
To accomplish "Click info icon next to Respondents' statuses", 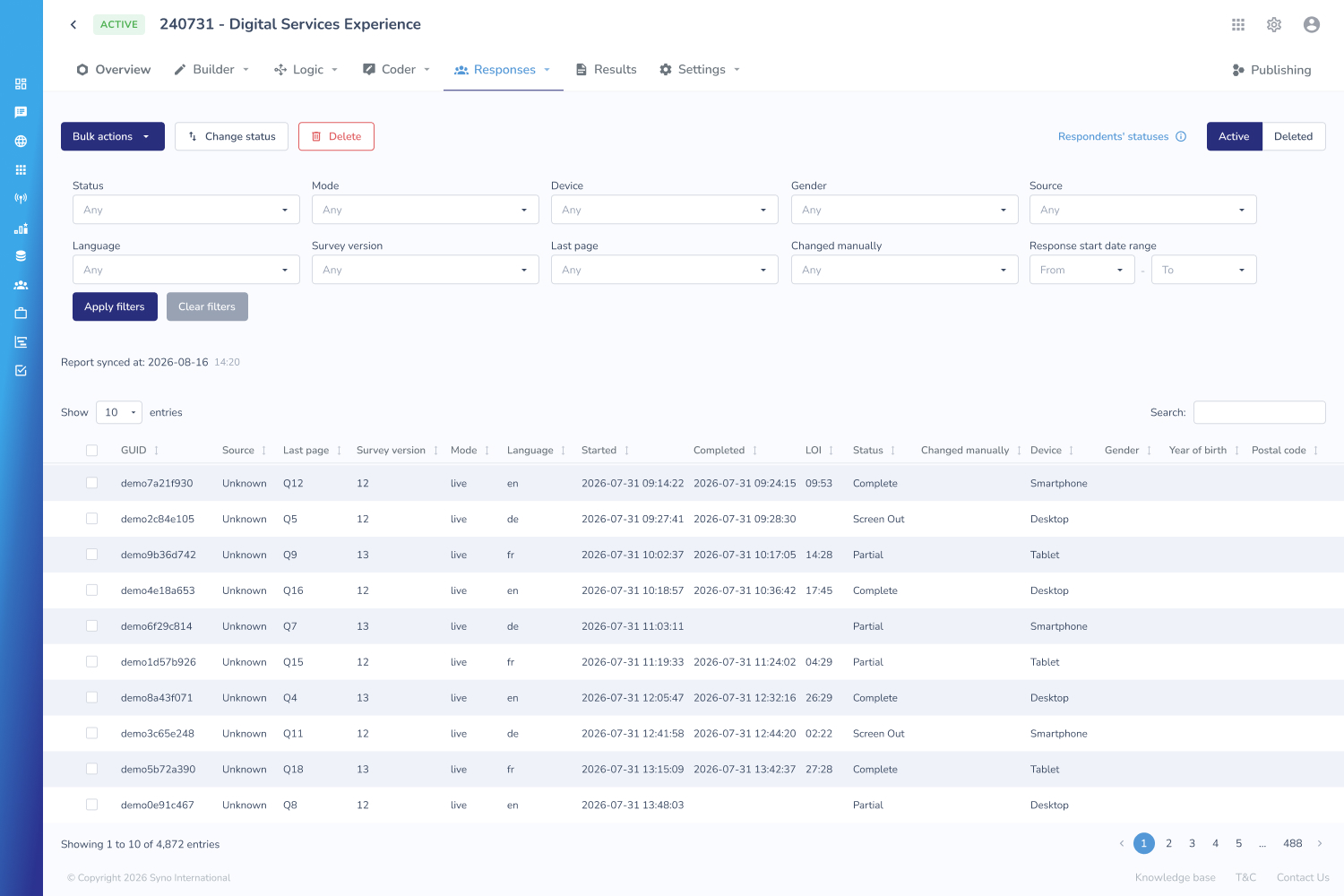I will pyautogui.click(x=1181, y=136).
